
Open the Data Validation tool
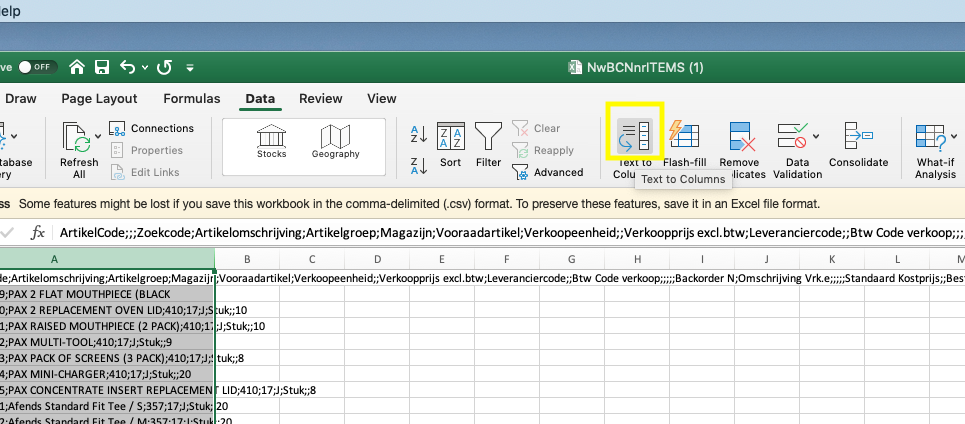pos(793,137)
